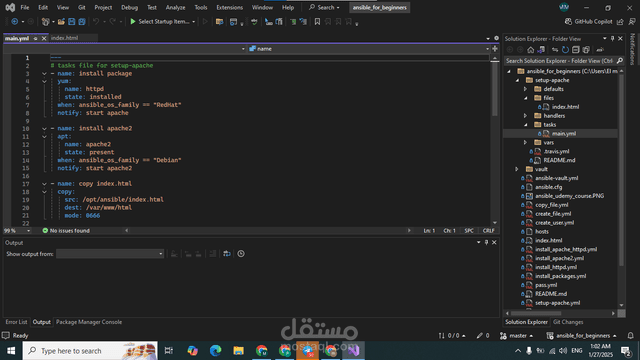Click the Windows taskbar search box
This screenshot has height=360, width=640.
90,351
